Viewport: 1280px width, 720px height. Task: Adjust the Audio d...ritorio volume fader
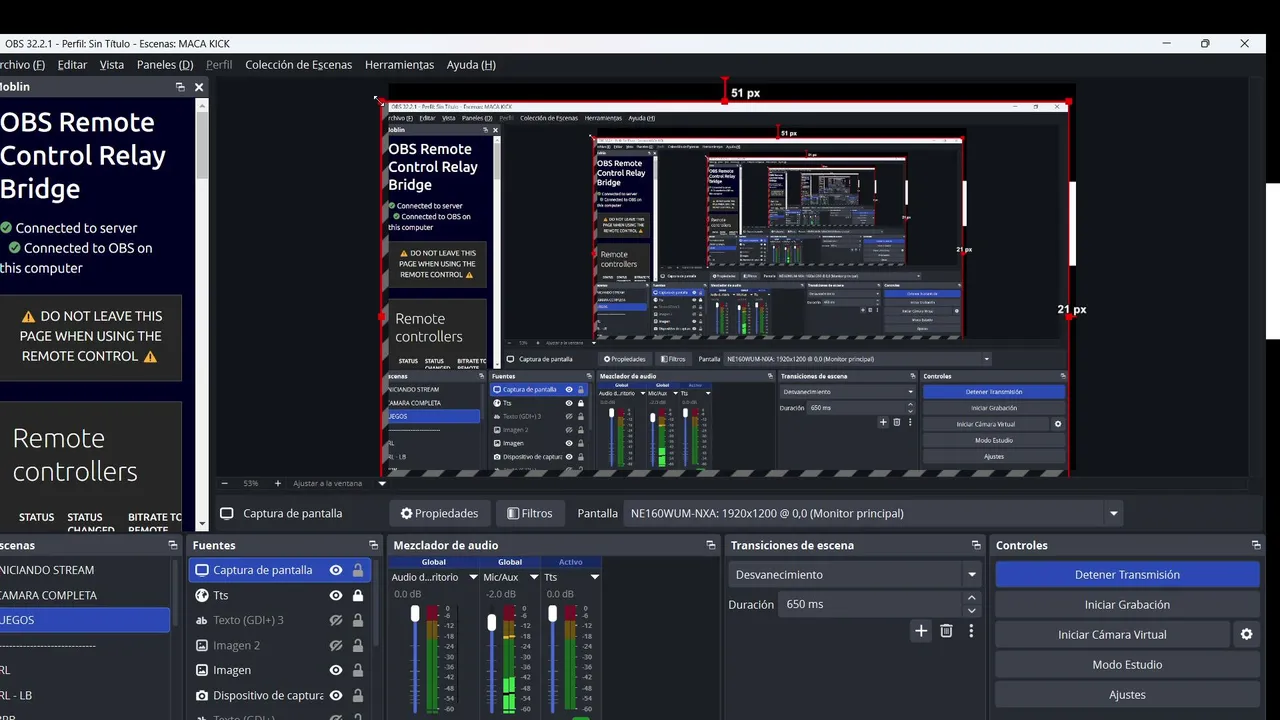415,614
